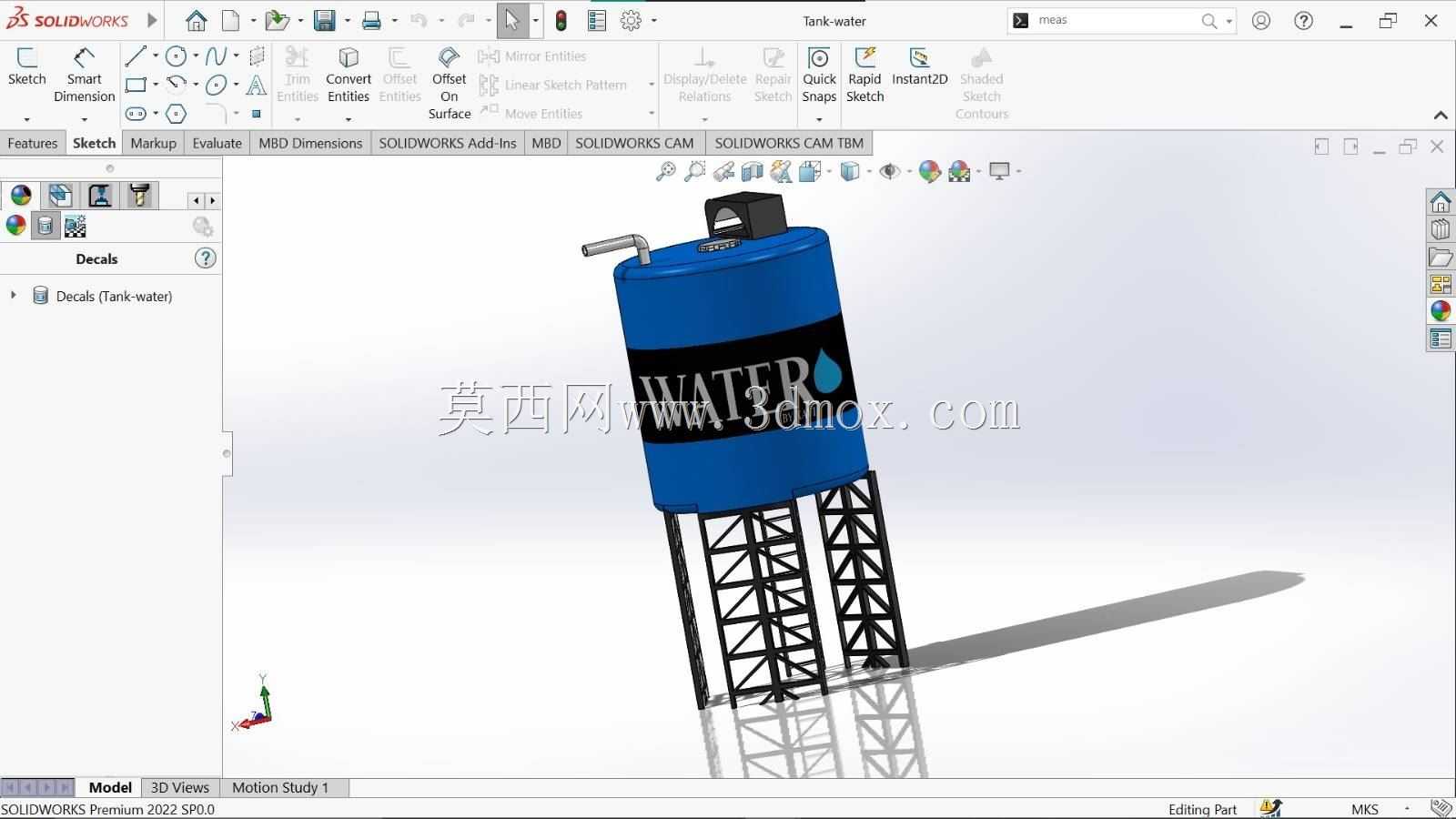The height and width of the screenshot is (819, 1456).
Task: Switch to SOLIDWORKS CAM tab
Action: 634,143
